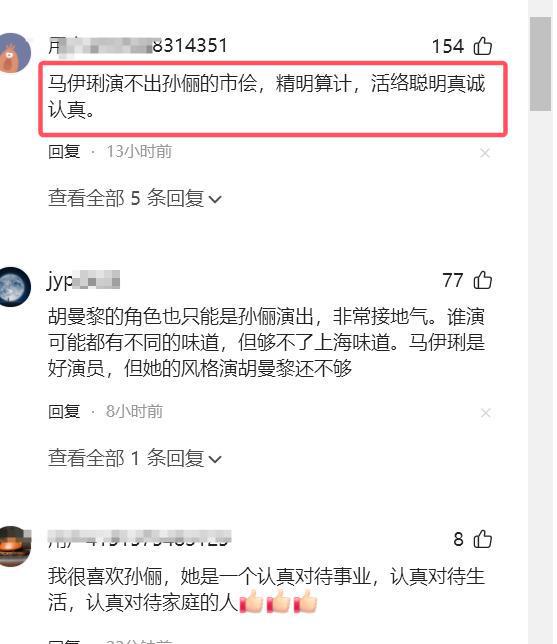Screen dimensions: 557x644
Task: Expand 查看全部 5 条回复
Action: pos(135,198)
